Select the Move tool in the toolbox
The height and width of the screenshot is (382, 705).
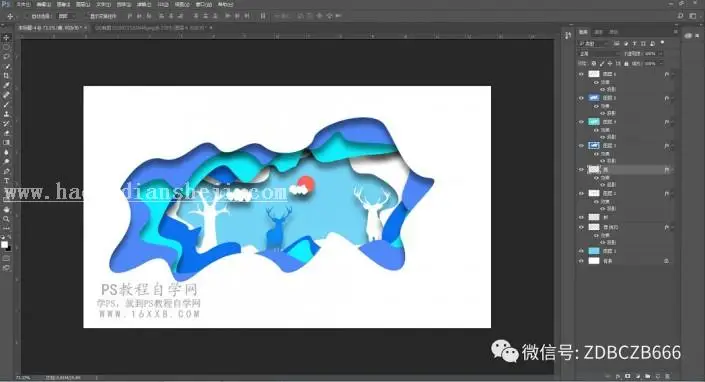coord(6,38)
